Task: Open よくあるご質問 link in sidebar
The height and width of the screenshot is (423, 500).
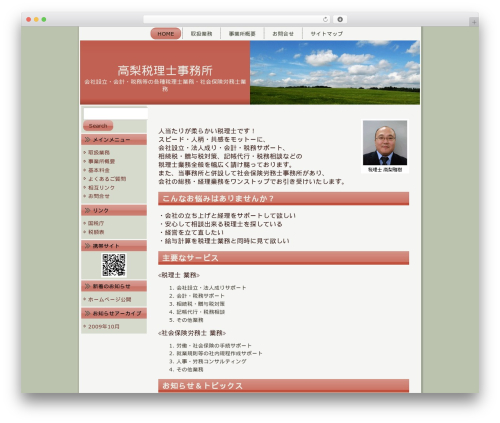Action: tap(107, 179)
